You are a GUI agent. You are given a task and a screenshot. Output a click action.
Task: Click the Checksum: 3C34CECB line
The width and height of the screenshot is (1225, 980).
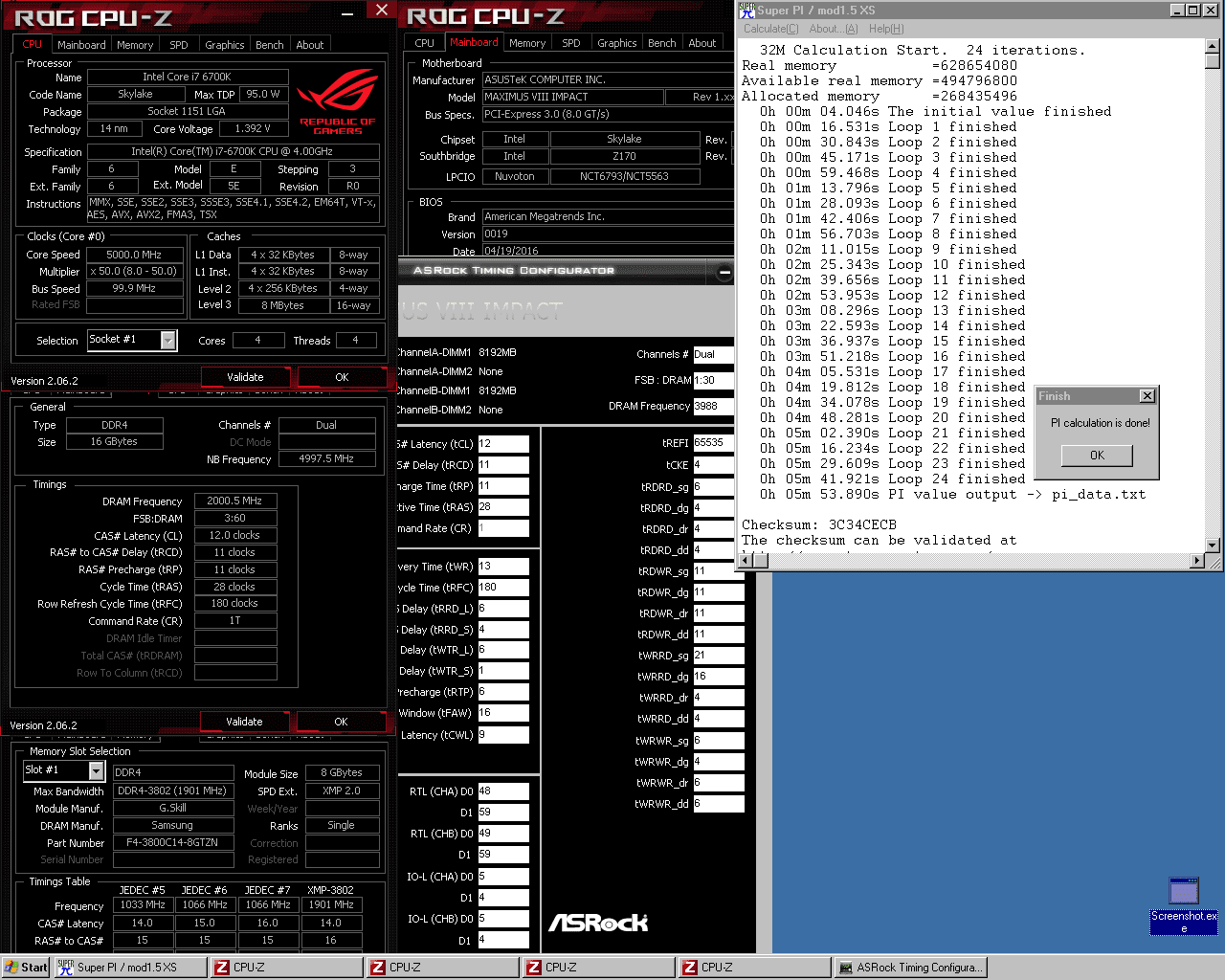819,524
